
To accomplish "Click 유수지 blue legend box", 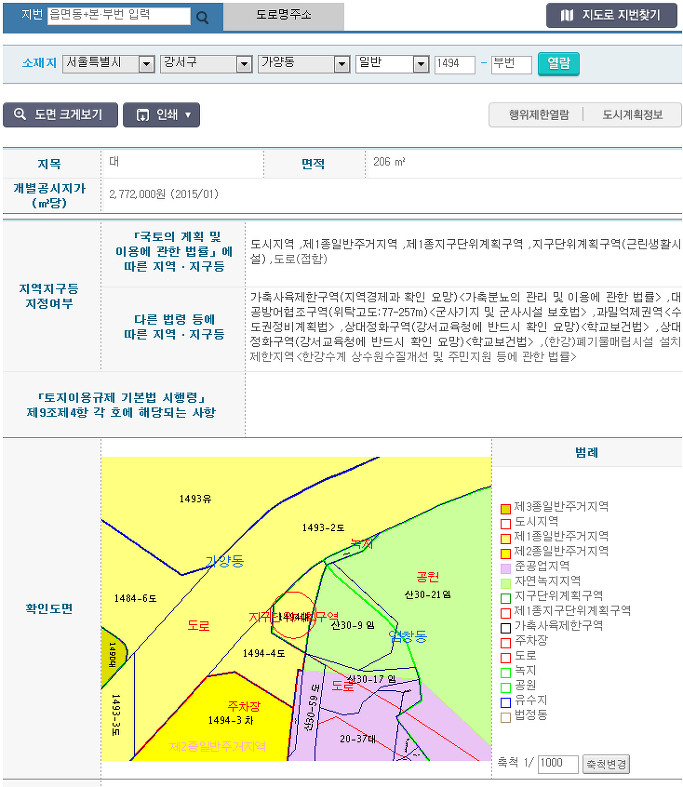I will (x=505, y=702).
